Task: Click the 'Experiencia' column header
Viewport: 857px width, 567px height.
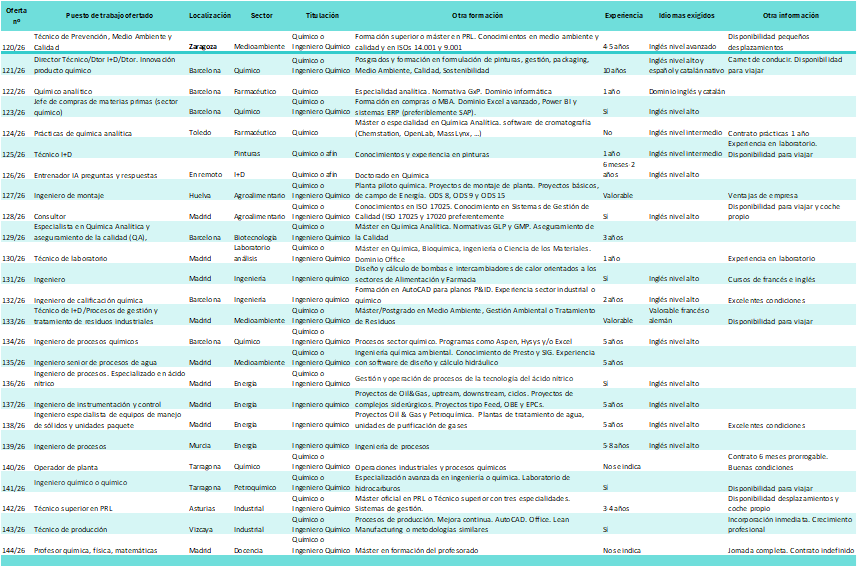Action: [x=624, y=16]
